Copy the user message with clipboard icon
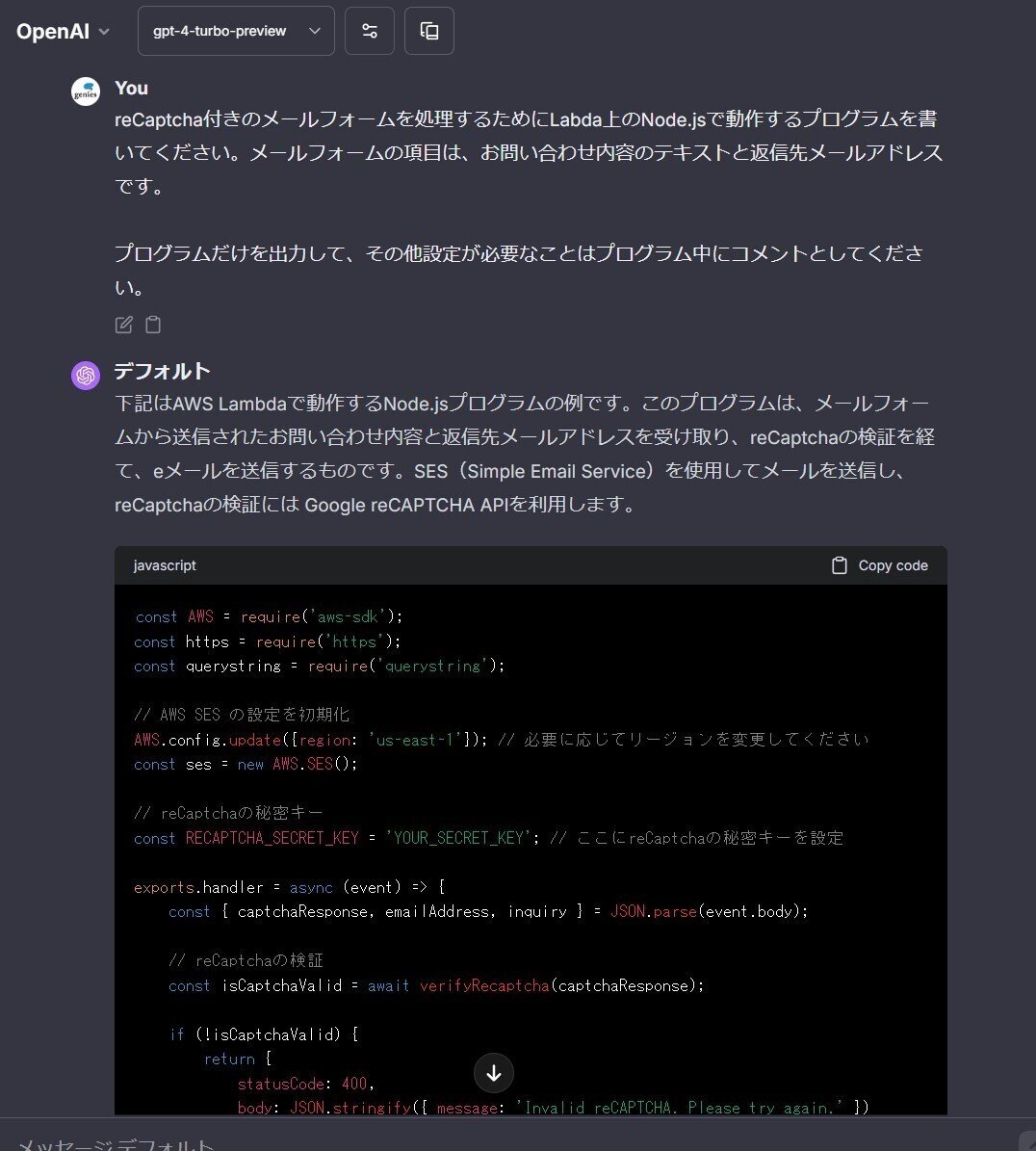This screenshot has width=1036, height=1151. [153, 325]
